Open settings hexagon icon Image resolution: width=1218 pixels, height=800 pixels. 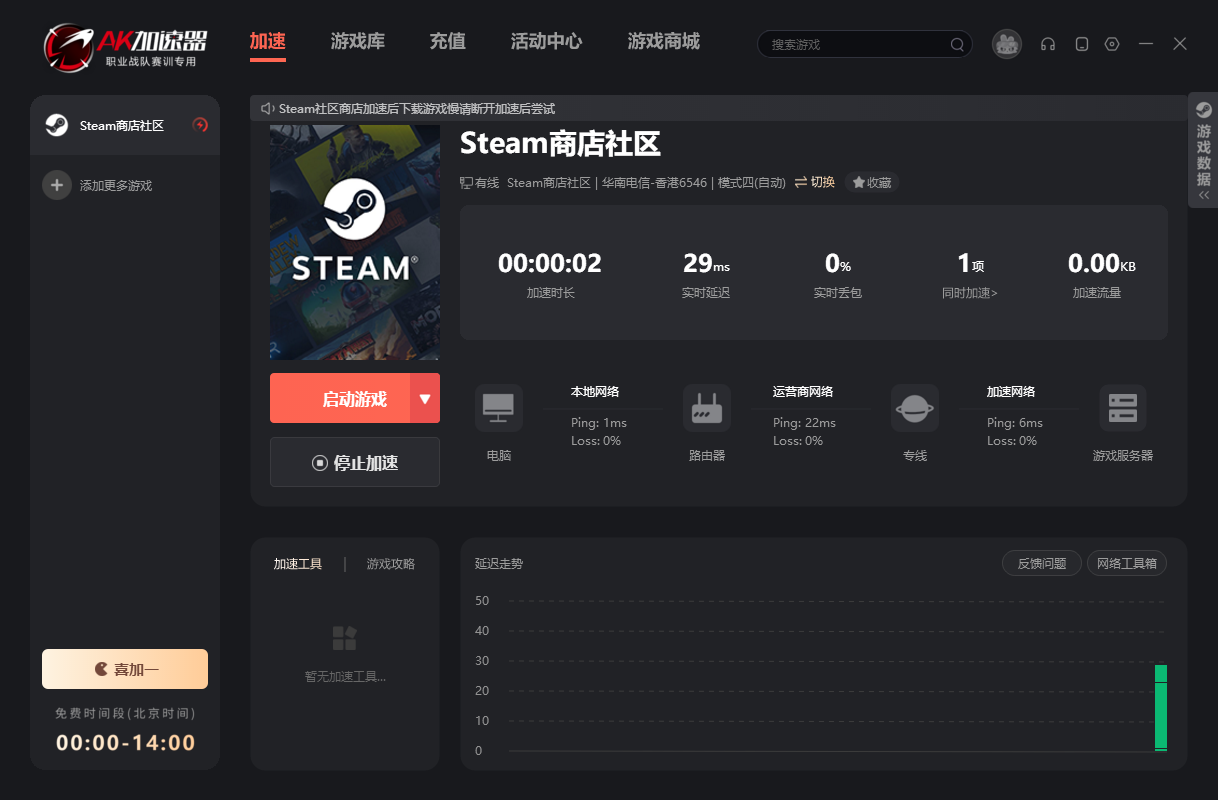pos(1112,44)
